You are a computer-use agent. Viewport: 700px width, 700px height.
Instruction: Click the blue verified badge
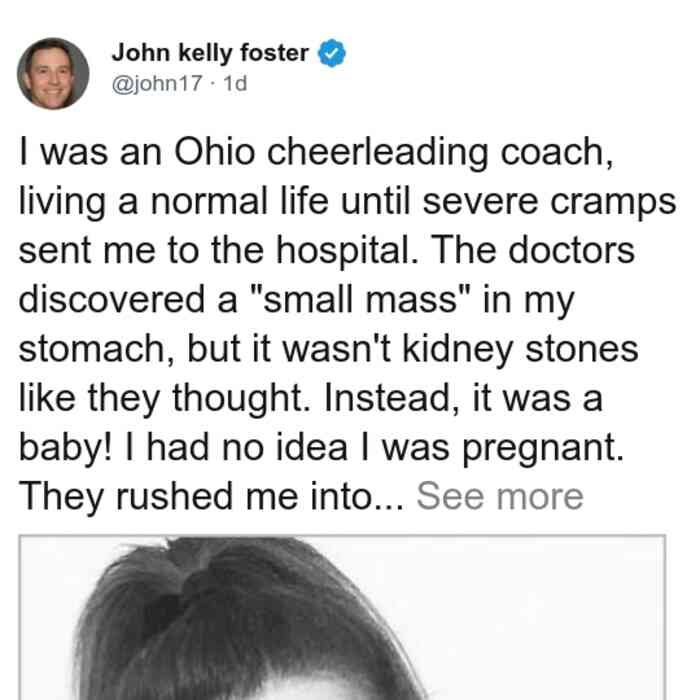point(331,53)
